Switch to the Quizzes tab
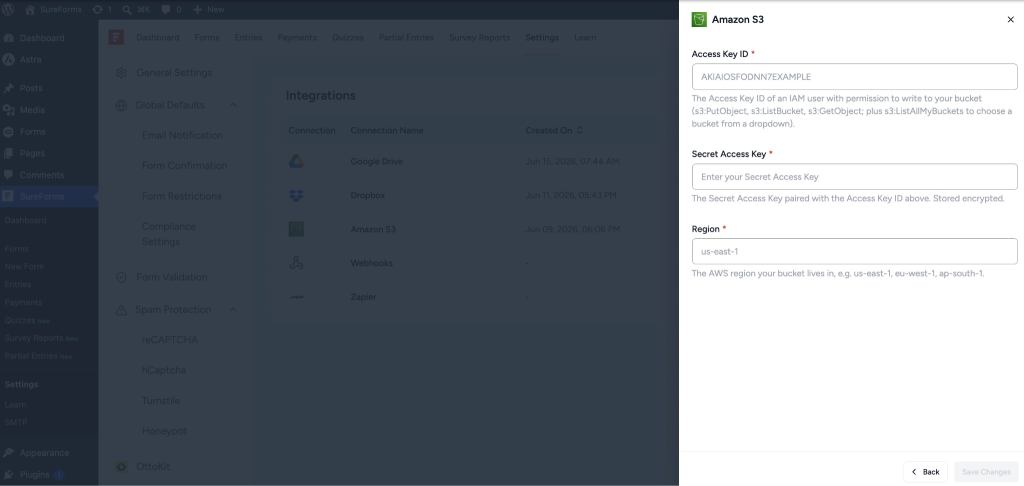The height and width of the screenshot is (486, 1024). click(348, 37)
